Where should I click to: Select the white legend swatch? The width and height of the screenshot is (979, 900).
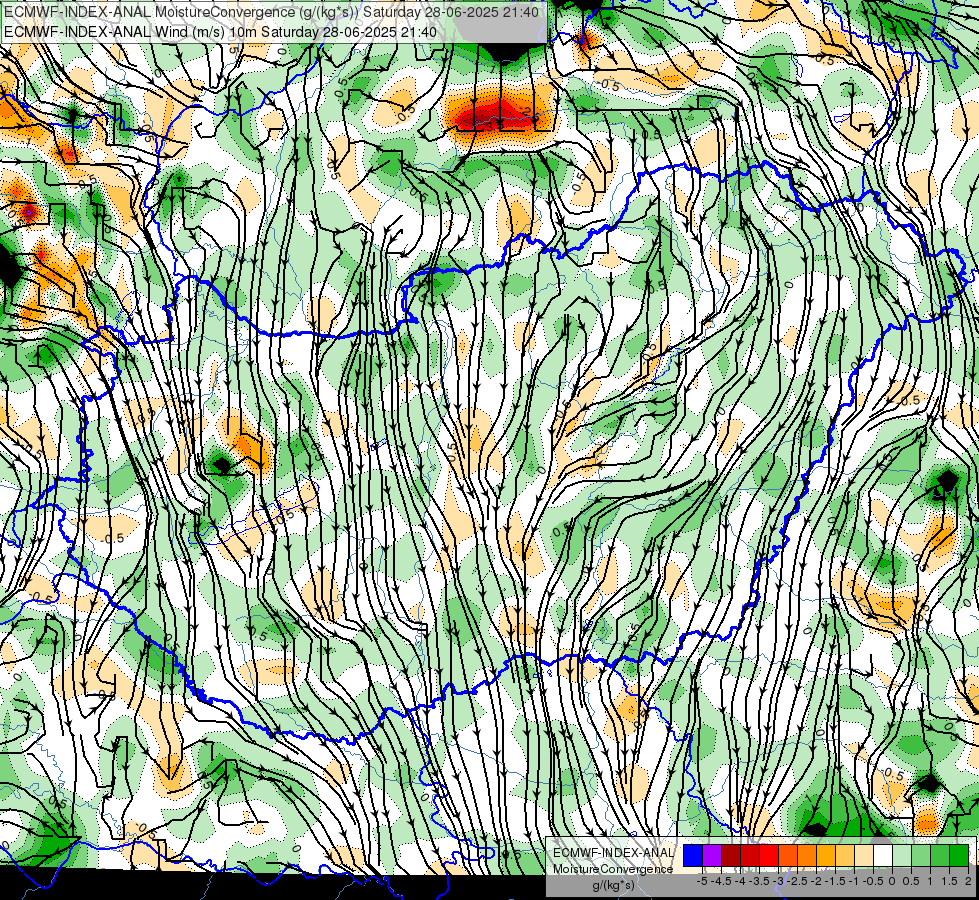(883, 856)
